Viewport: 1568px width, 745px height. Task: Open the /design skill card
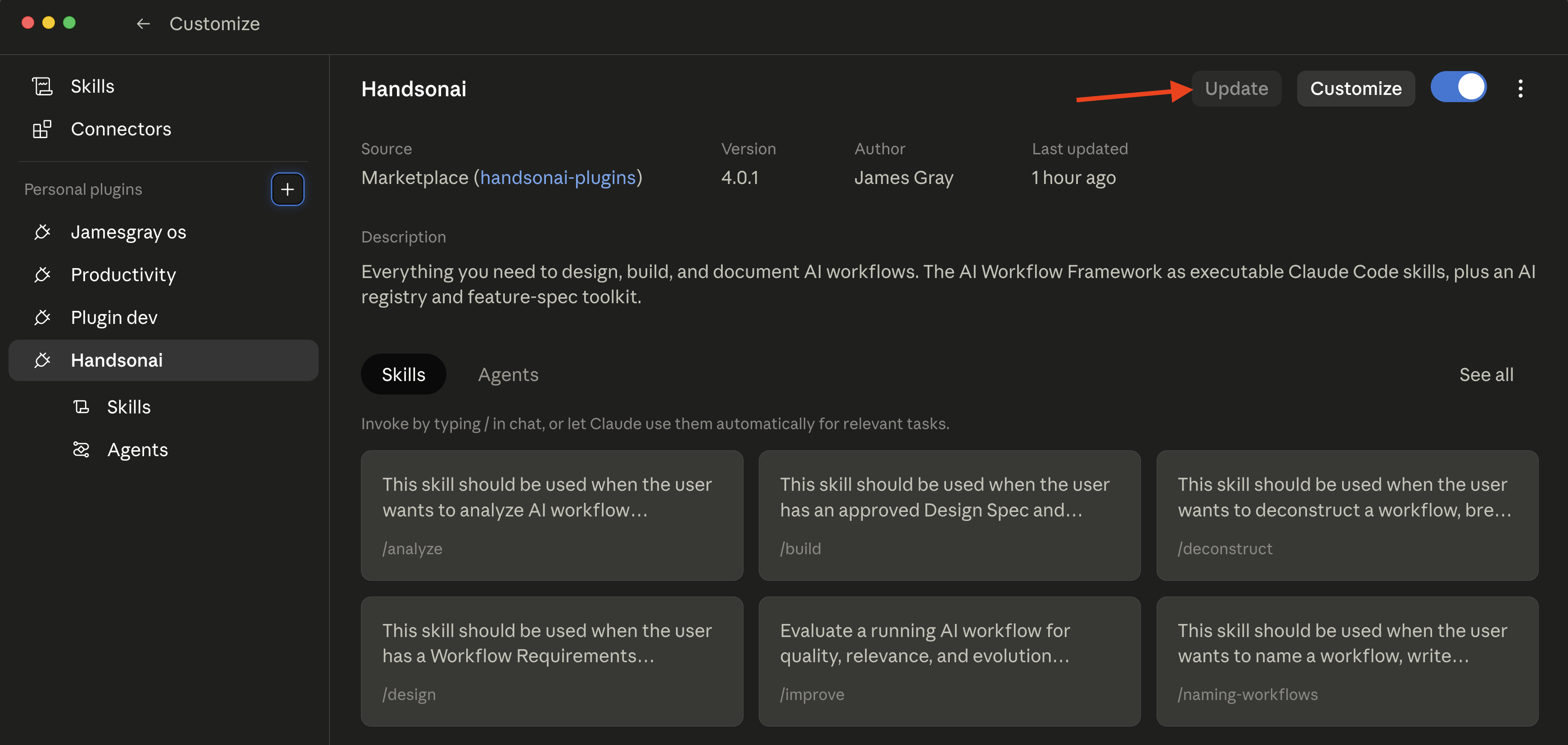tap(551, 662)
